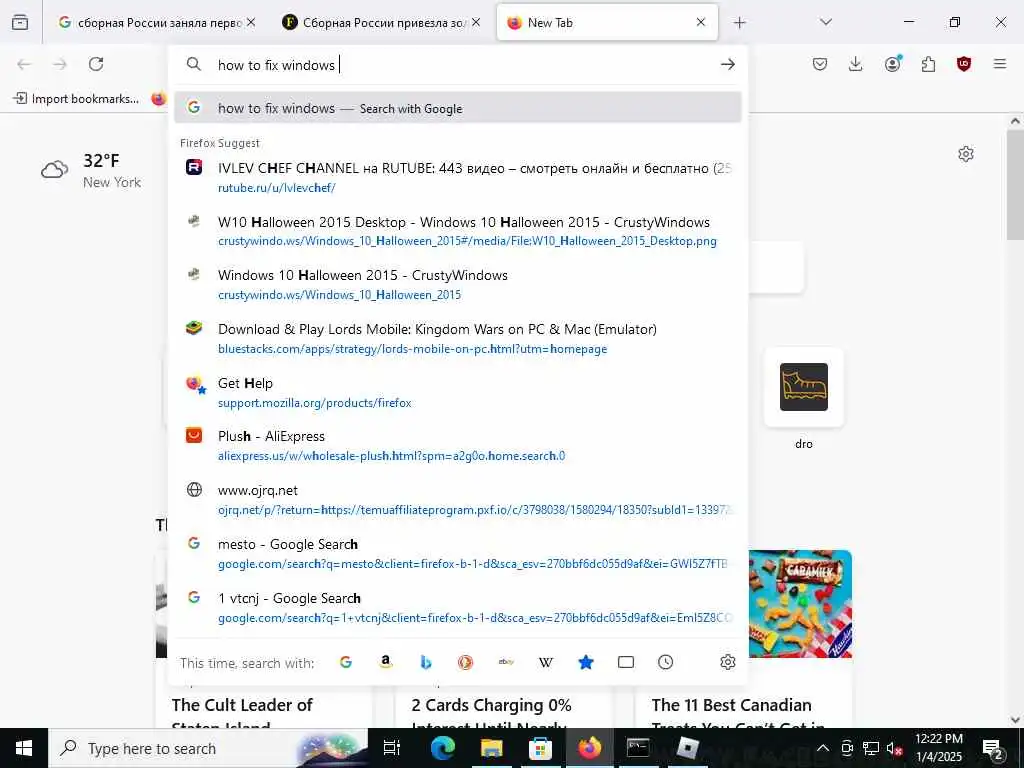Open the www.ojrq.net suggestion
The height and width of the screenshot is (768, 1024).
tap(457, 500)
